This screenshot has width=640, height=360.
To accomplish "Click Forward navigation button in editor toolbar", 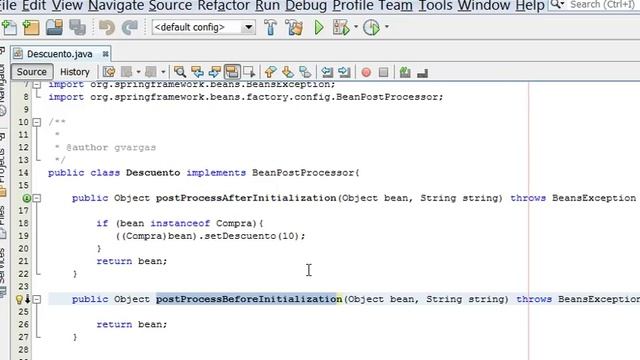I will [x=151, y=72].
